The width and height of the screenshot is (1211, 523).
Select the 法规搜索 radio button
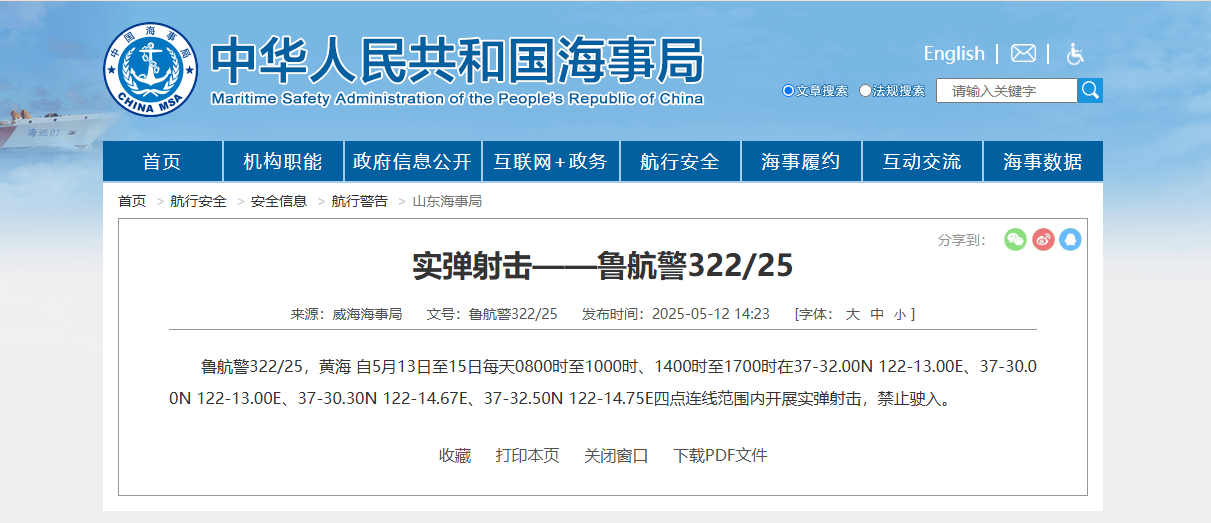865,91
